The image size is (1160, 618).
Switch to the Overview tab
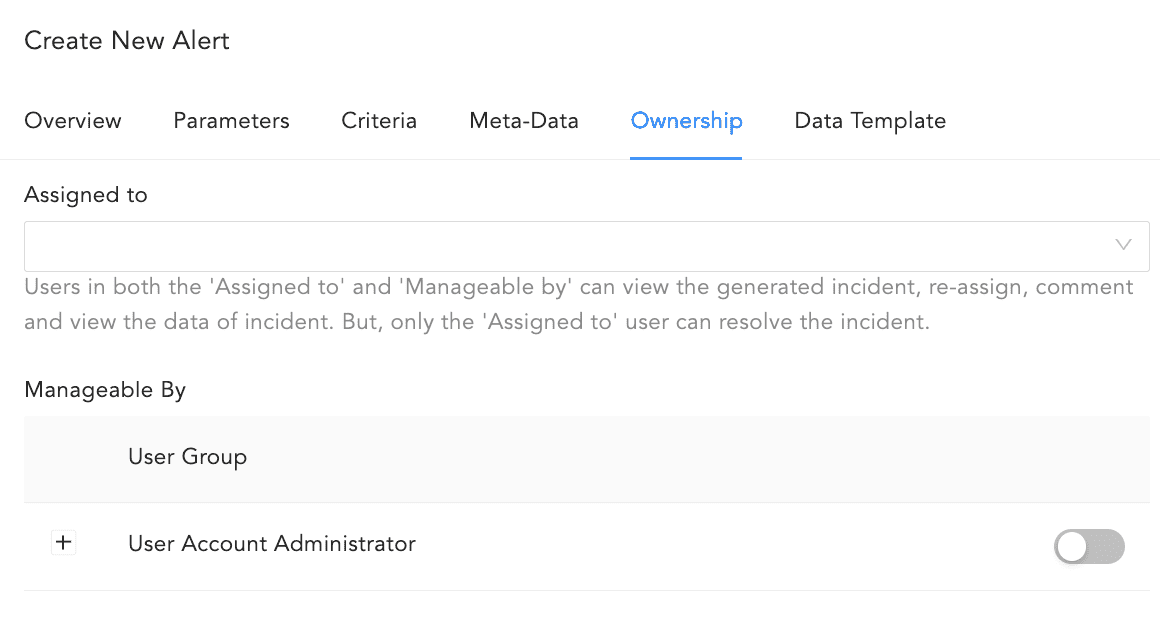coord(72,120)
